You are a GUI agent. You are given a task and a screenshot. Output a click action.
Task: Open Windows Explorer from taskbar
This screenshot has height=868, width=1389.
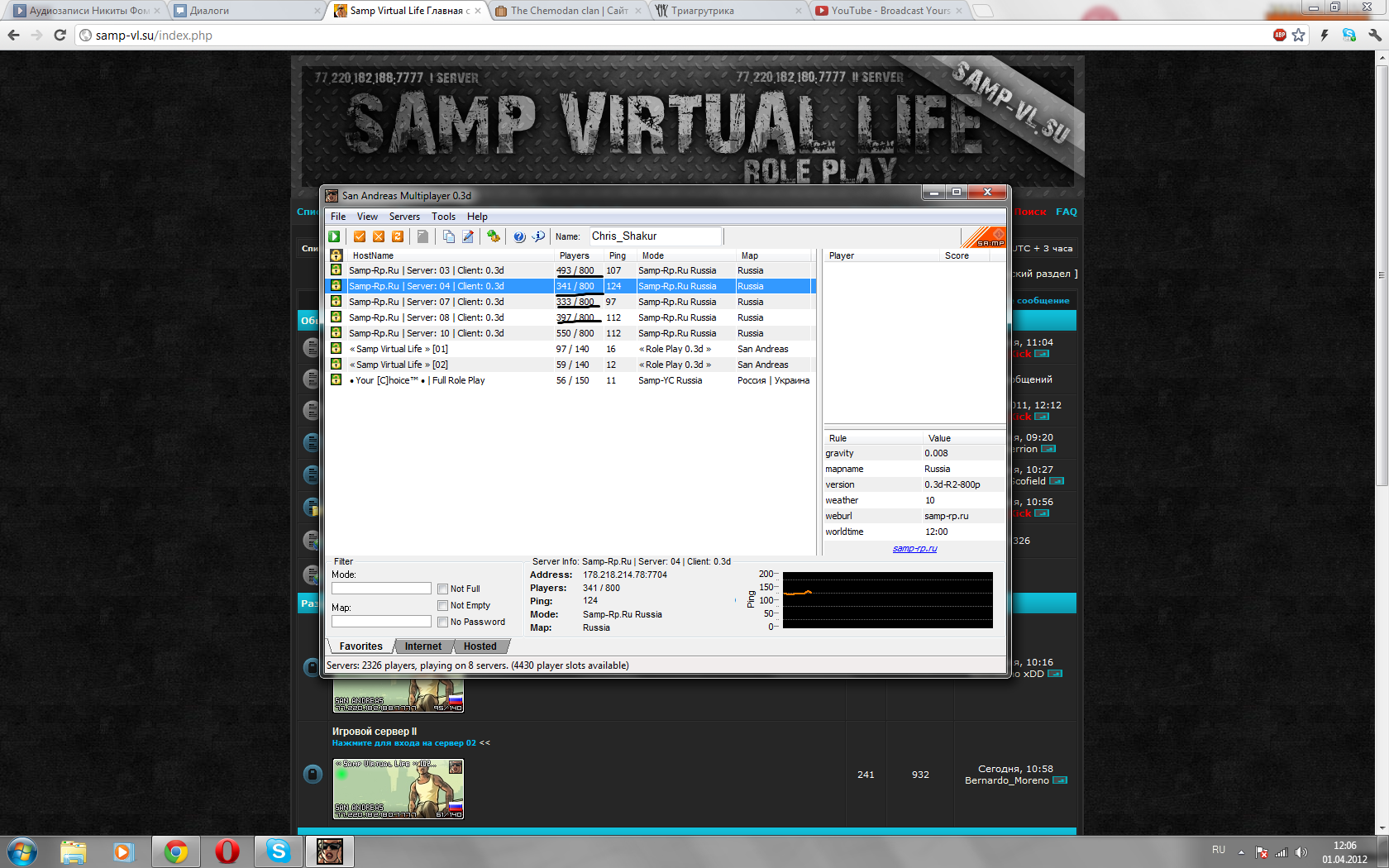pyautogui.click(x=73, y=851)
